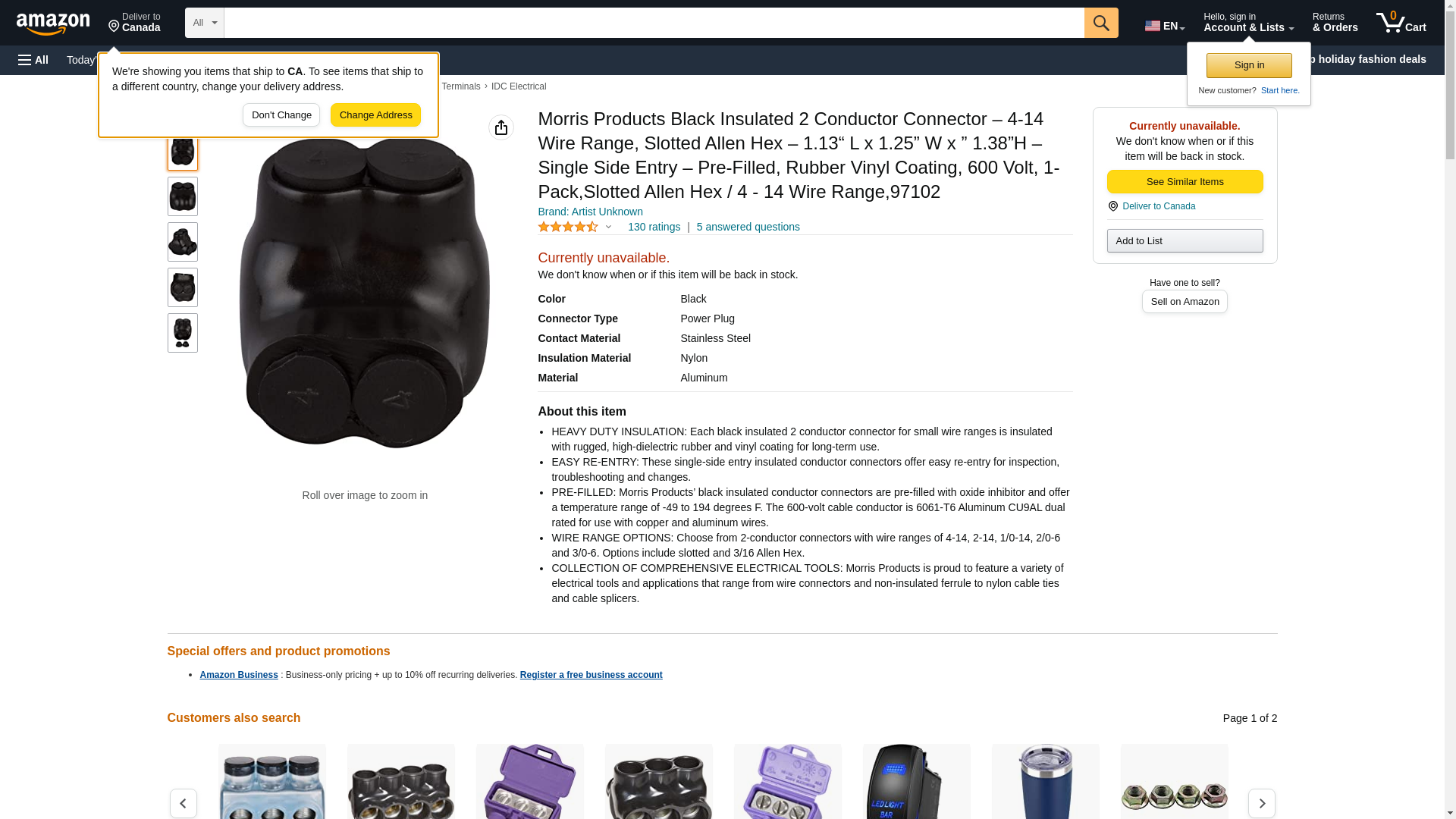Select the second product thumbnail image
This screenshot has width=1456, height=819.
pyautogui.click(x=183, y=196)
